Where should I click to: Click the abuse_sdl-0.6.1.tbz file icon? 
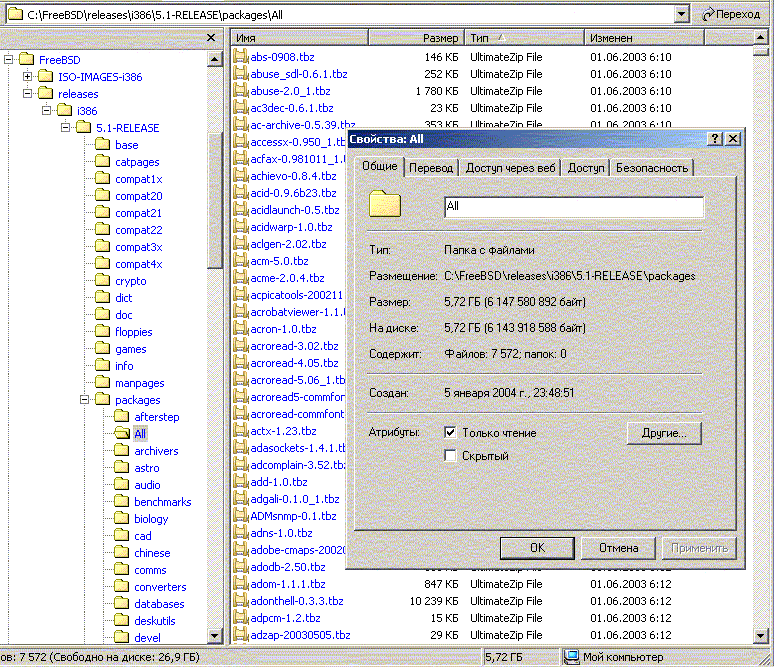[240, 74]
